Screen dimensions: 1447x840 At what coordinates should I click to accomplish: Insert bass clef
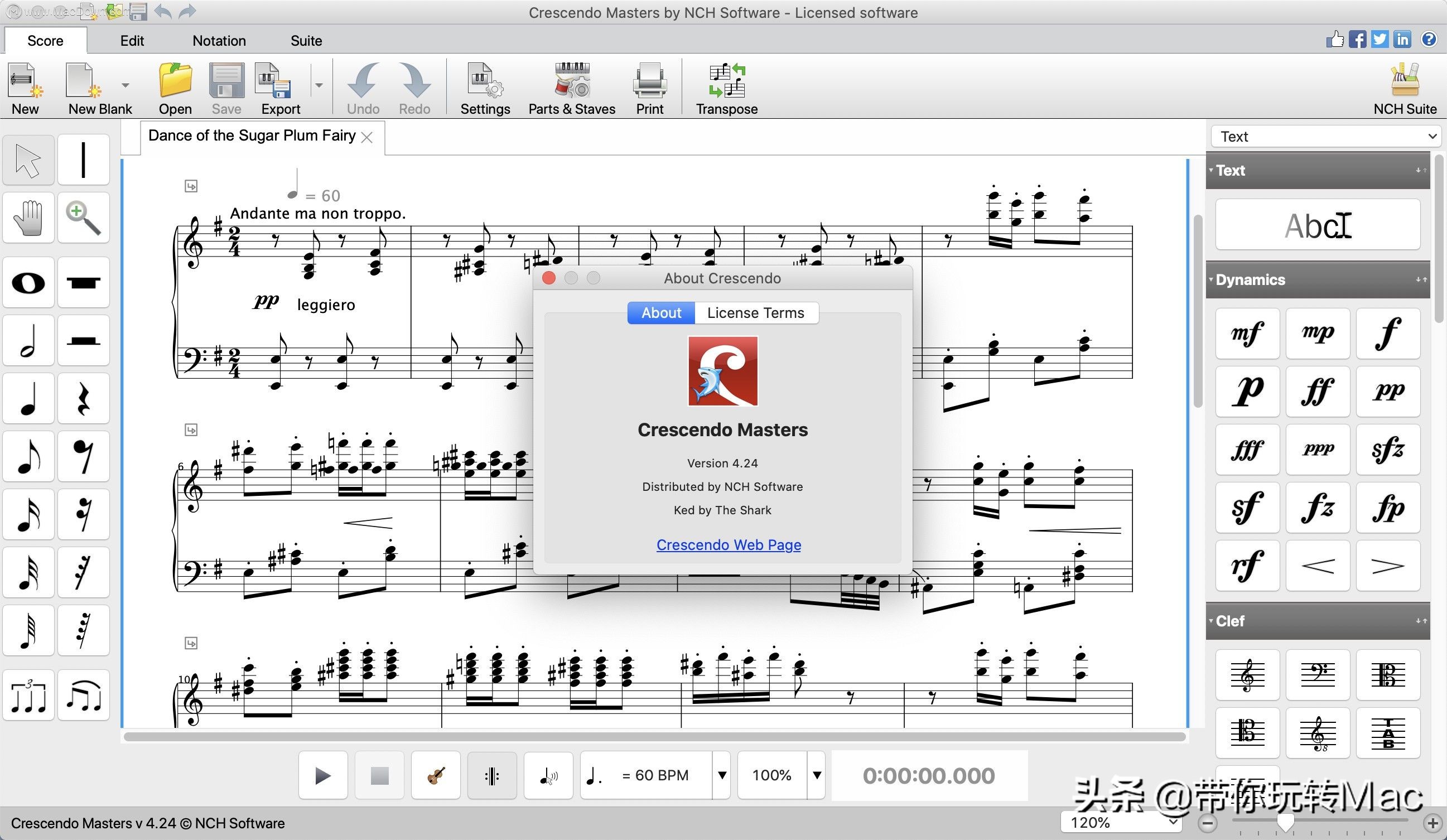pyautogui.click(x=1318, y=675)
